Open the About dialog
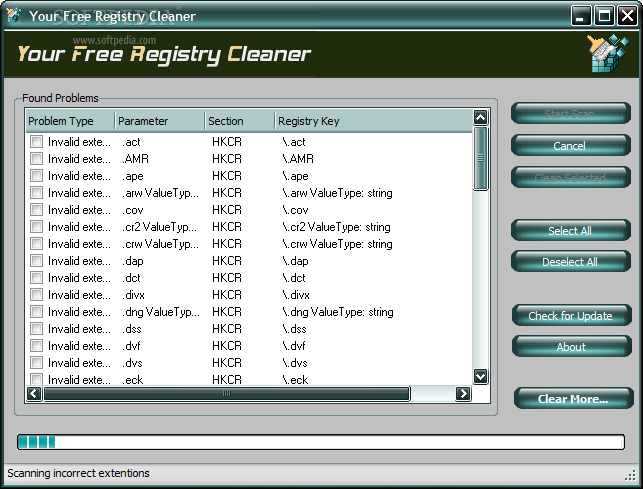This screenshot has width=643, height=489. click(571, 347)
